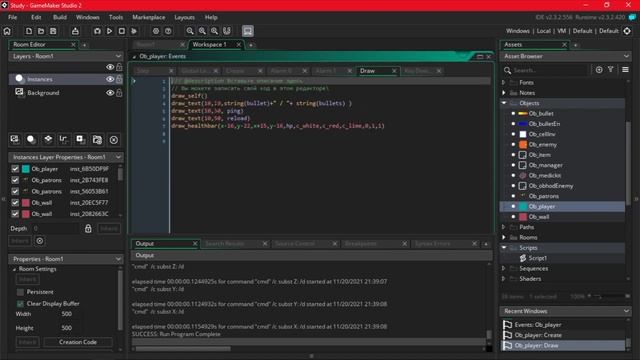Viewport: 640px width, 360px height.
Task: Click the Creation Code button
Action: click(78, 342)
